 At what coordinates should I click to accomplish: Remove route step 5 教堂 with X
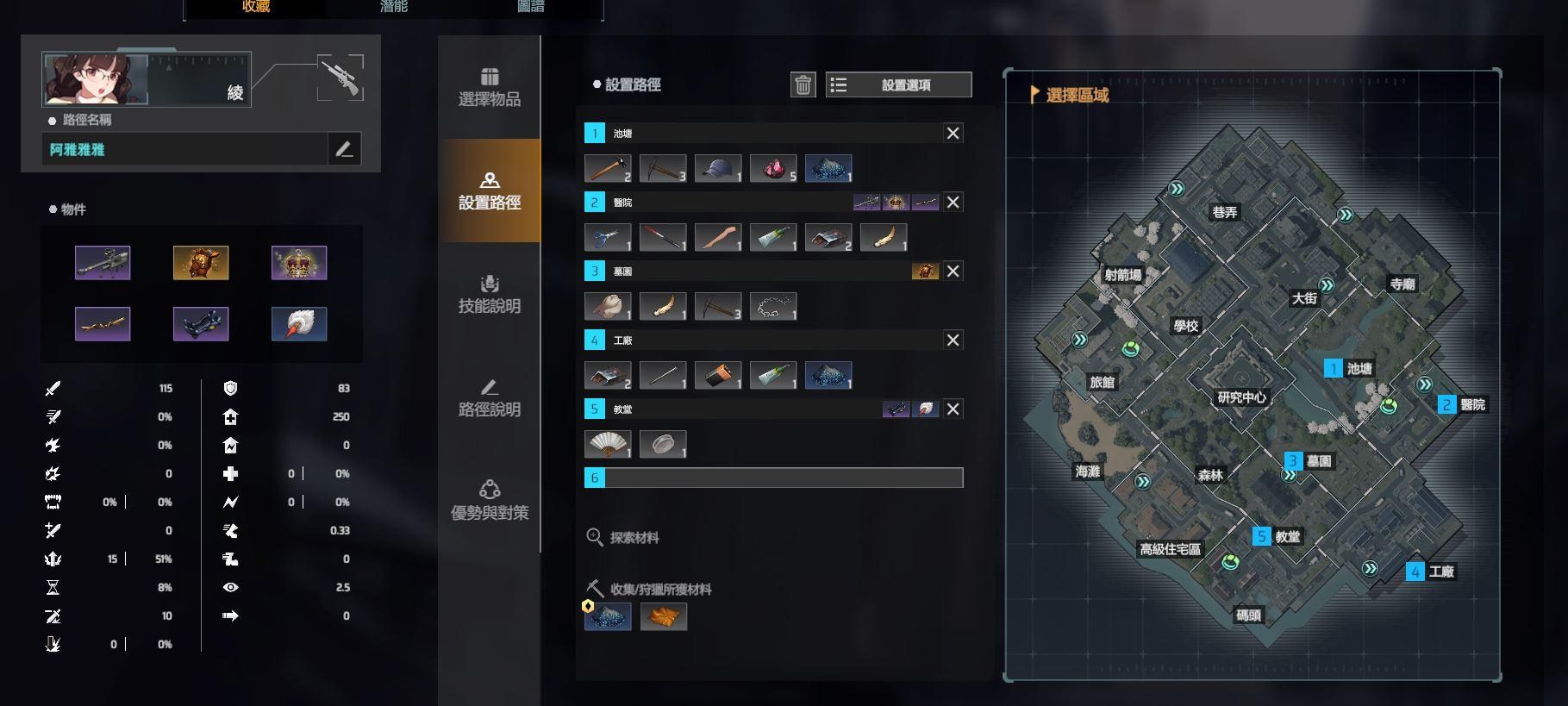click(x=953, y=409)
